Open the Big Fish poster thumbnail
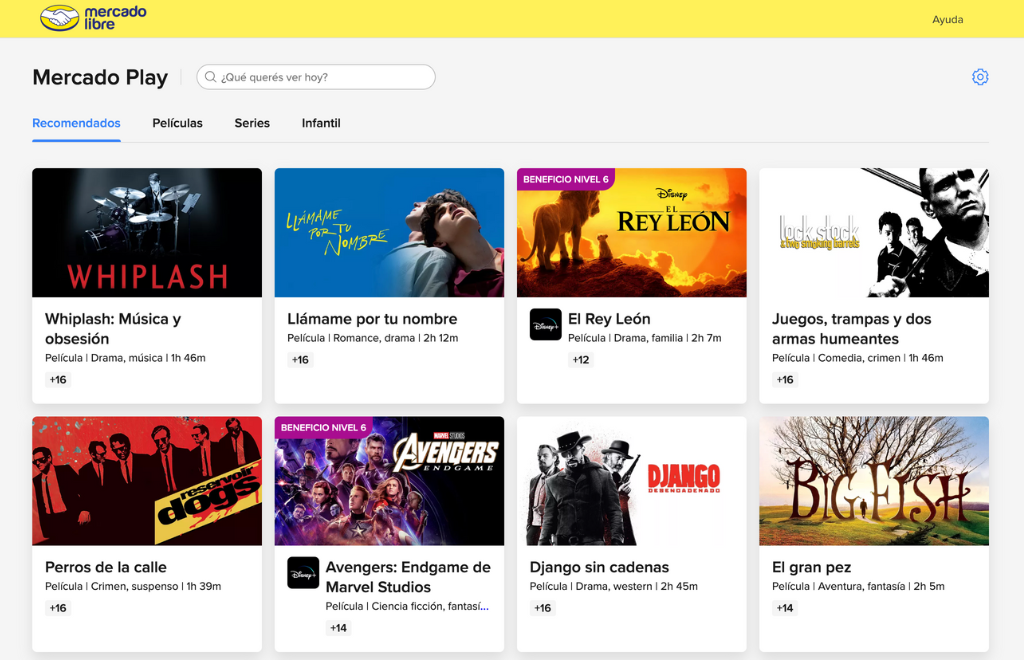This screenshot has height=660, width=1024. pyautogui.click(x=874, y=481)
